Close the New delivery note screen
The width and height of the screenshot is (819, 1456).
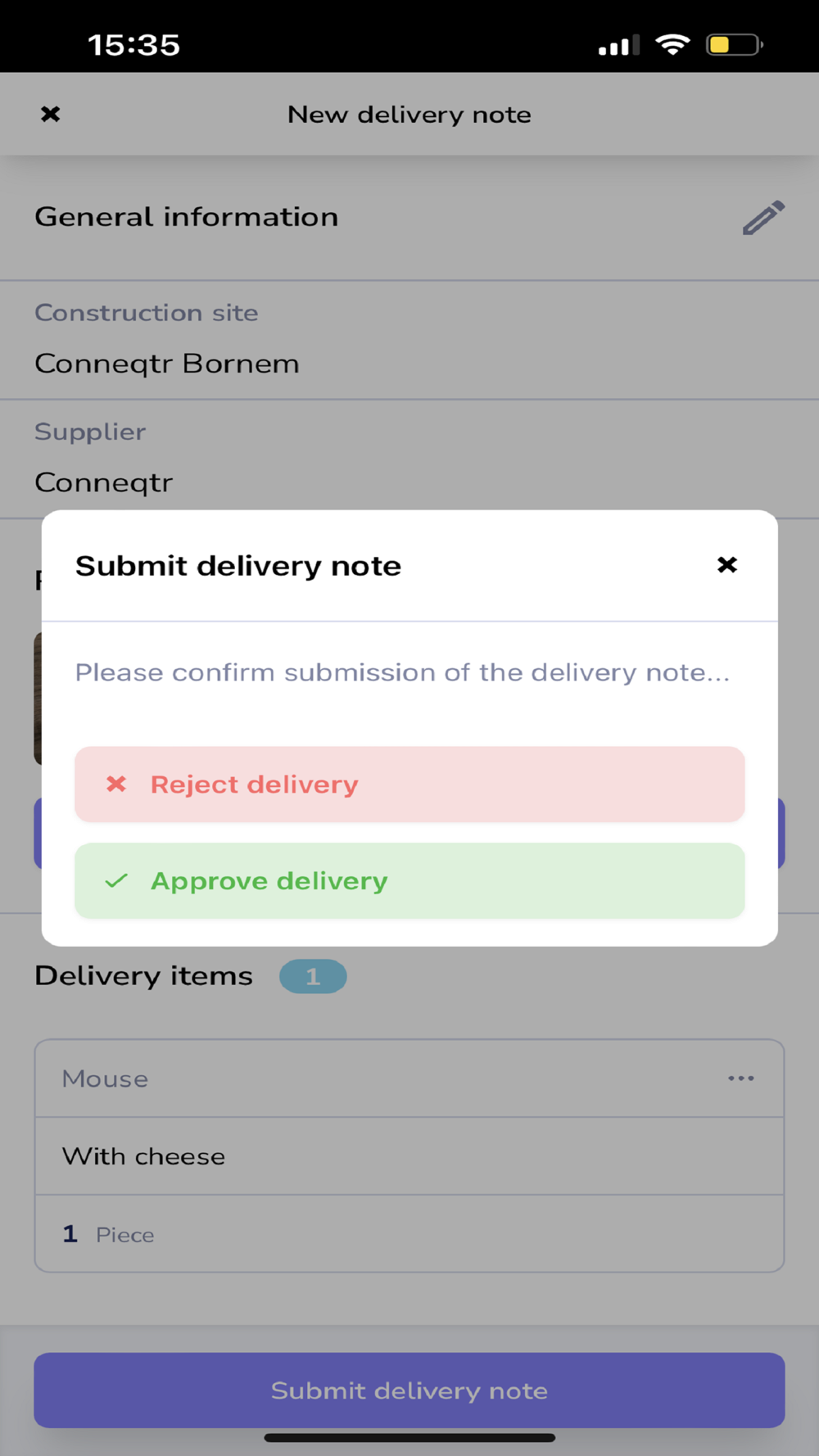click(x=51, y=114)
